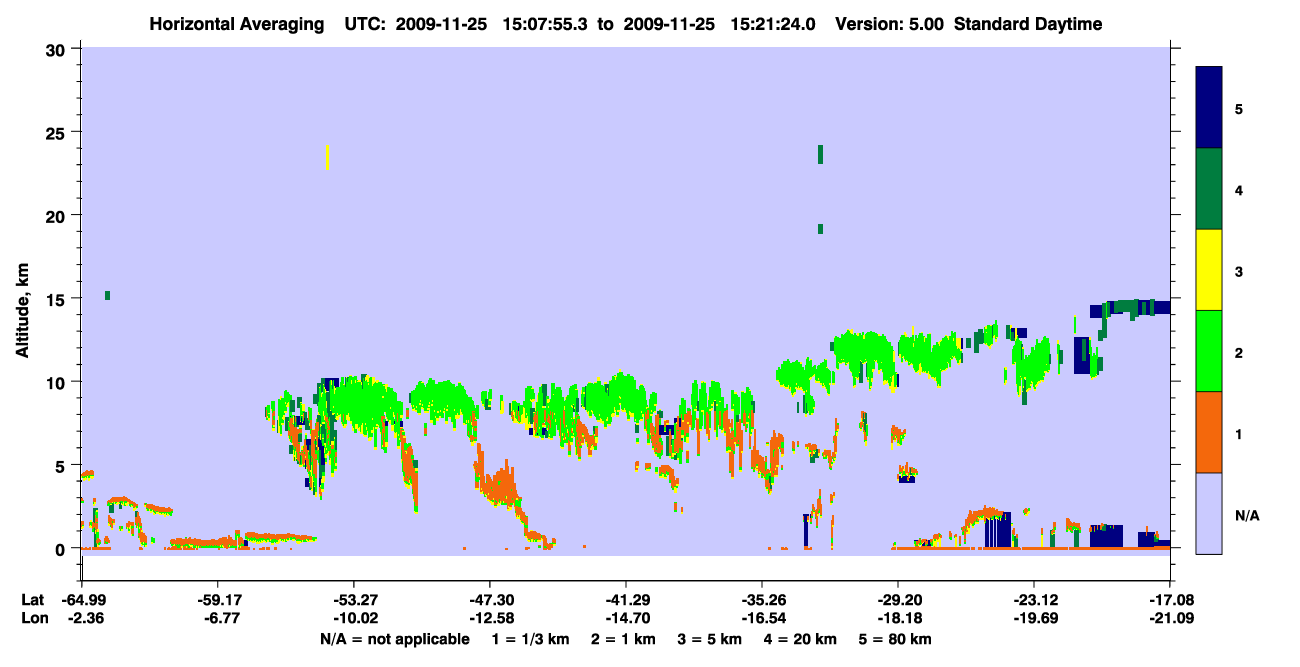Viewport: 1300px width, 667px height.
Task: Click the 'Standard Daytime' label
Action: 1028,24
